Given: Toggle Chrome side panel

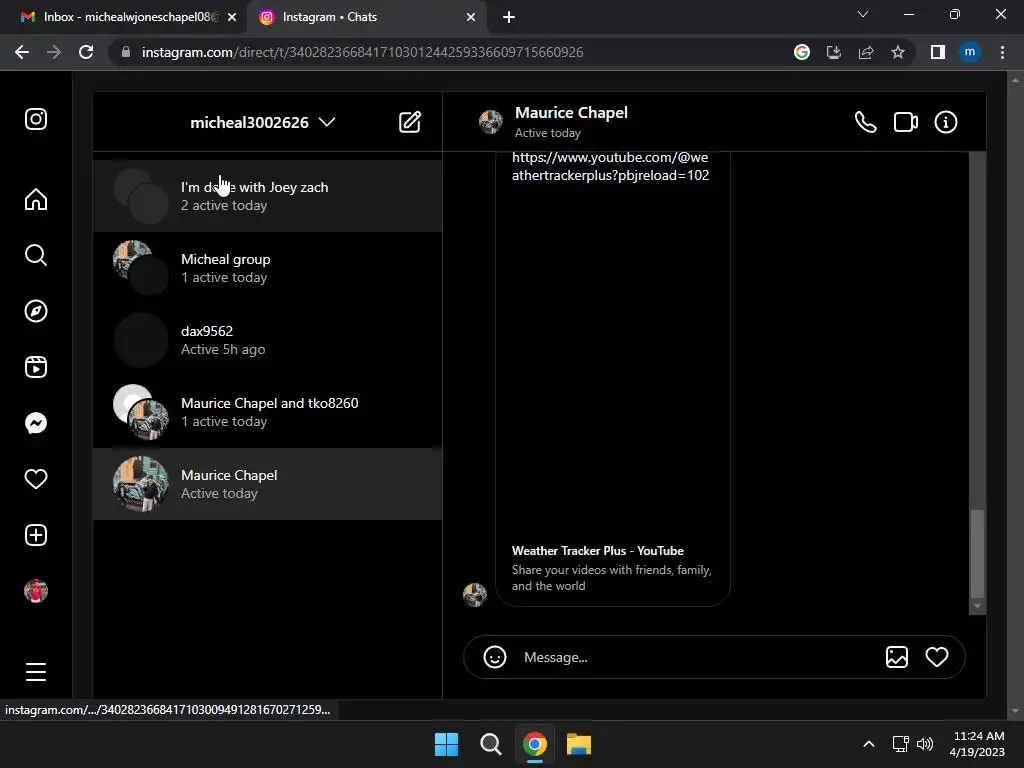Looking at the screenshot, I should tap(938, 52).
